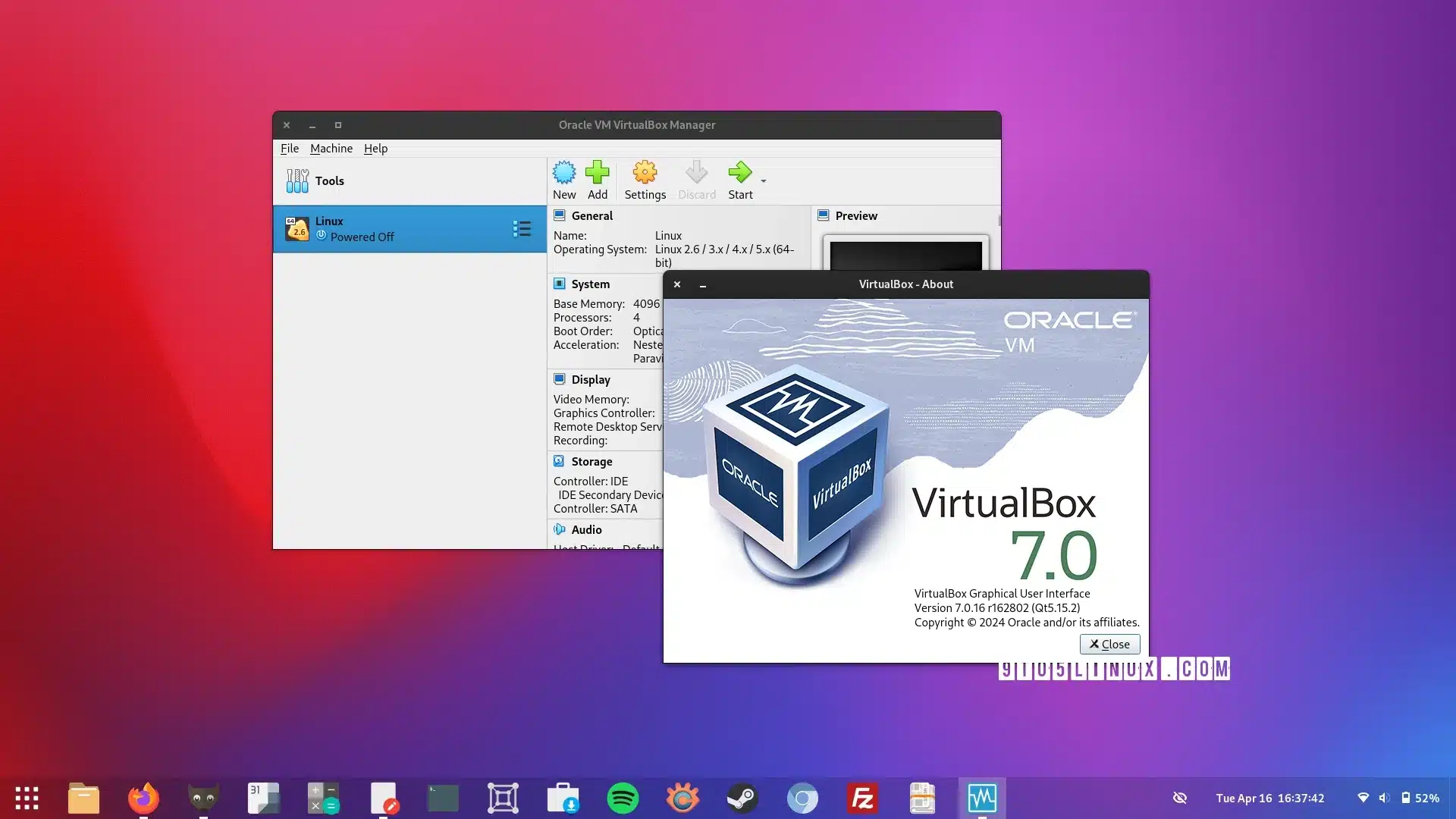
Task: Click the Machine menu item
Action: 332,148
